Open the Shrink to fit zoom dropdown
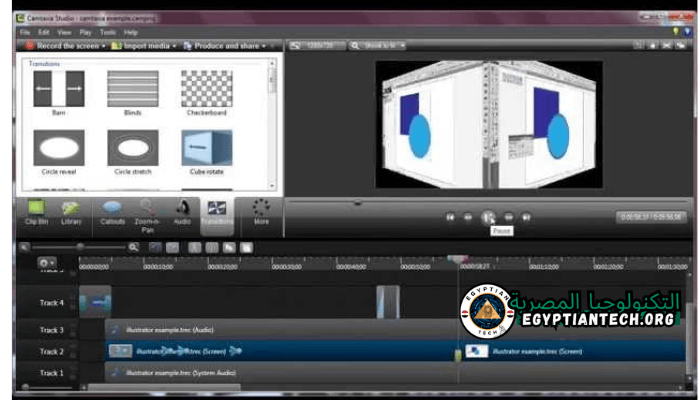The image size is (698, 400). [x=377, y=45]
